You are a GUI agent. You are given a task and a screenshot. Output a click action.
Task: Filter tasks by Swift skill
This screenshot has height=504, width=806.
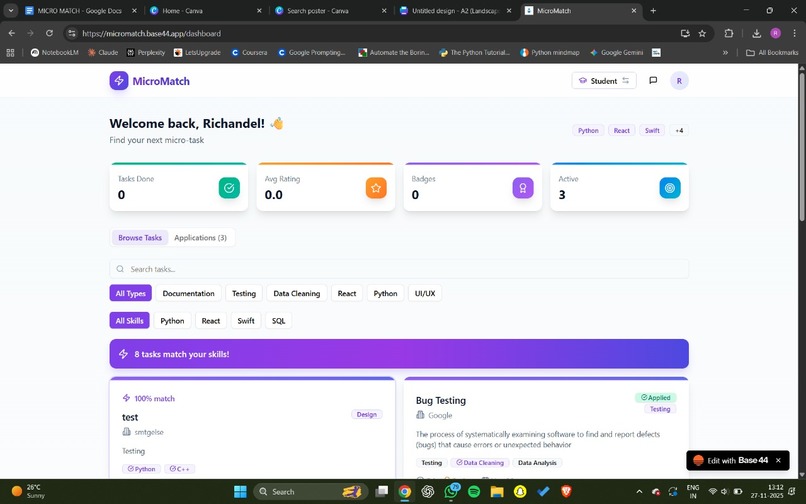coord(246,320)
